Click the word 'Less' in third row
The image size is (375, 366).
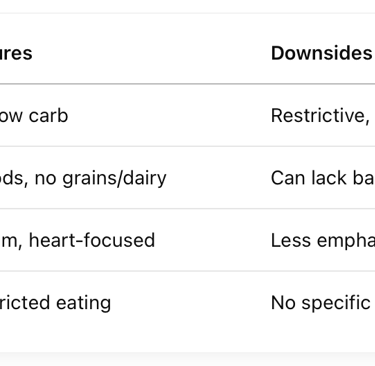pyautogui.click(x=291, y=240)
